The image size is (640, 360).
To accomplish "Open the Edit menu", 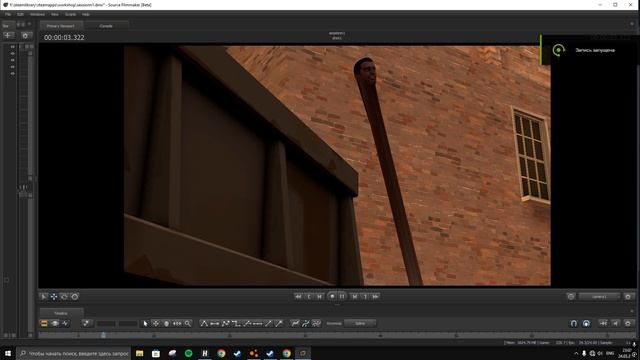I will tap(20, 14).
